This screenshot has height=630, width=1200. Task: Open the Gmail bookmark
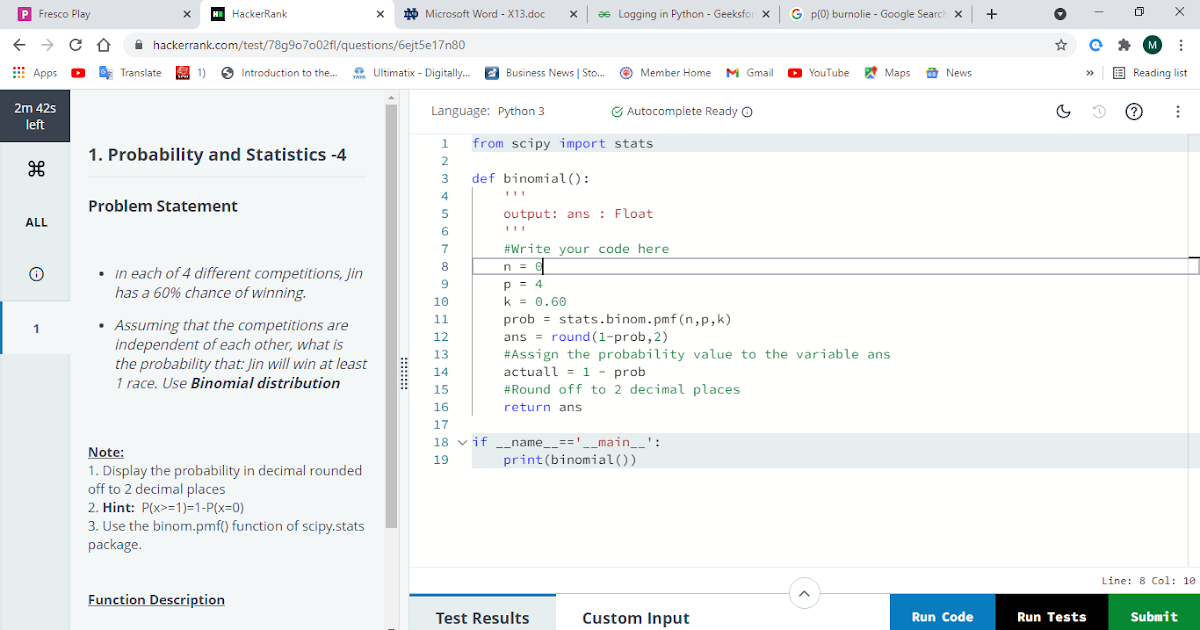tap(749, 72)
